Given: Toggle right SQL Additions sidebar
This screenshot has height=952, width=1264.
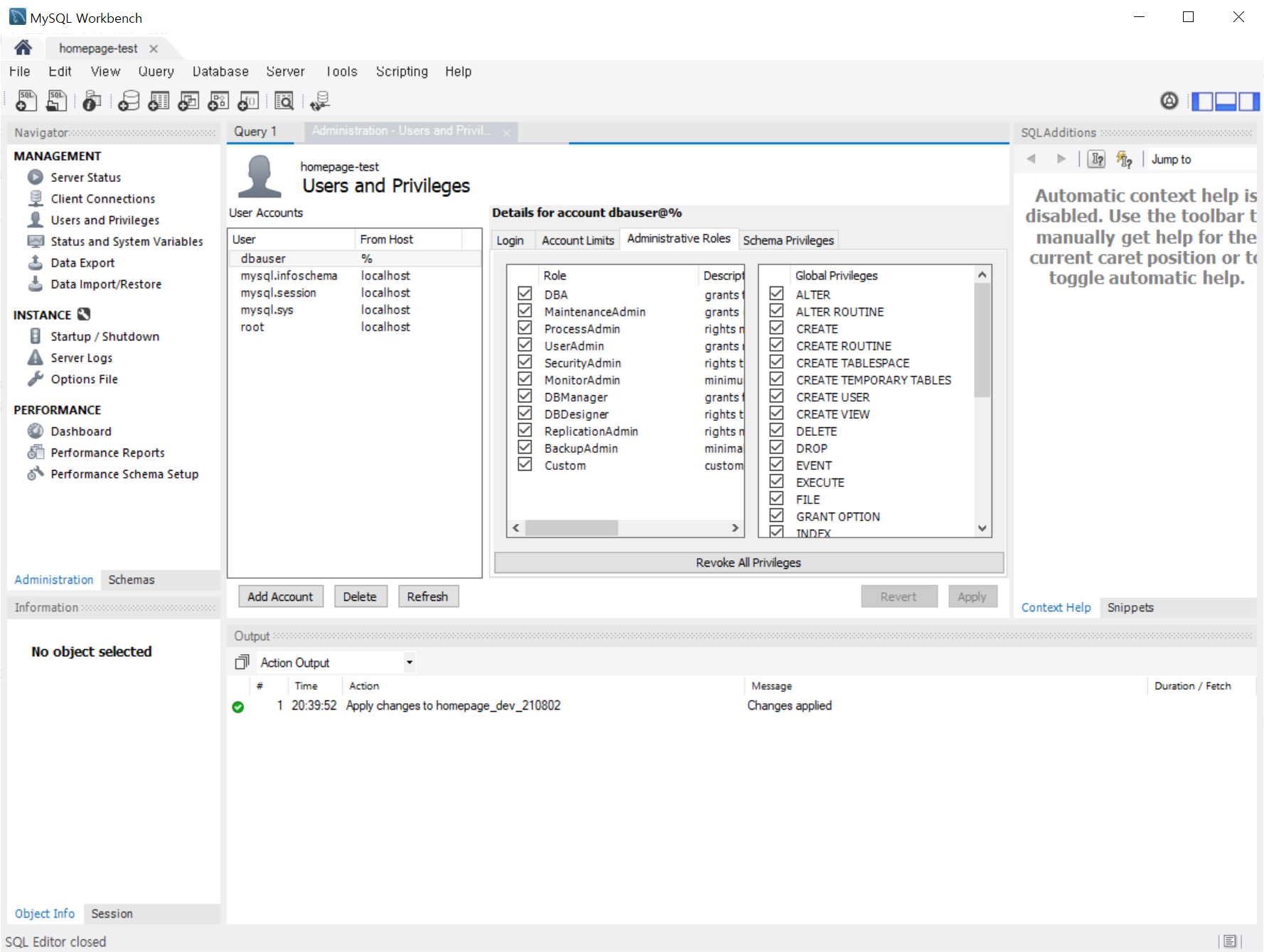Looking at the screenshot, I should click(1249, 102).
